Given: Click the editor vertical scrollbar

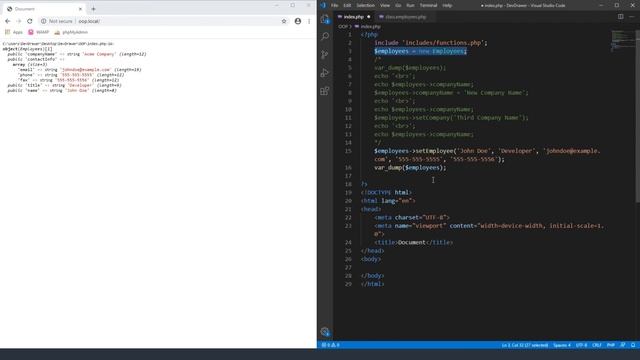Looking at the screenshot, I should coord(638,116).
